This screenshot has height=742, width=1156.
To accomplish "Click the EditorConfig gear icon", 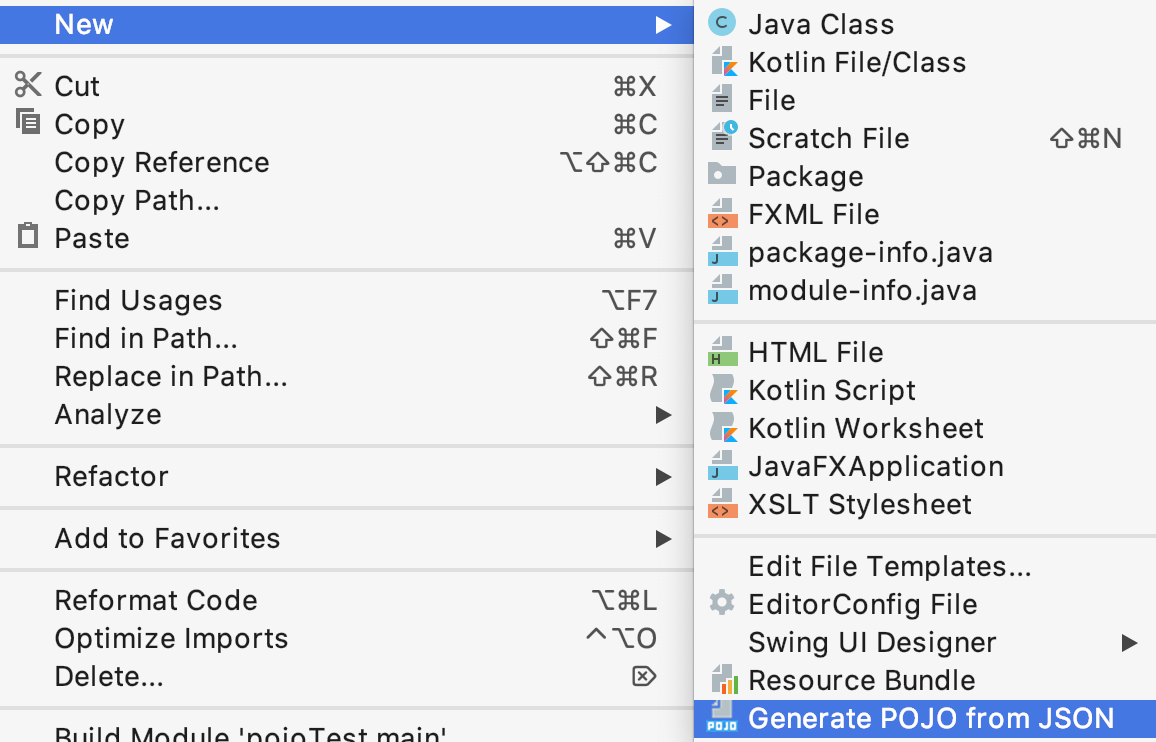I will click(722, 603).
